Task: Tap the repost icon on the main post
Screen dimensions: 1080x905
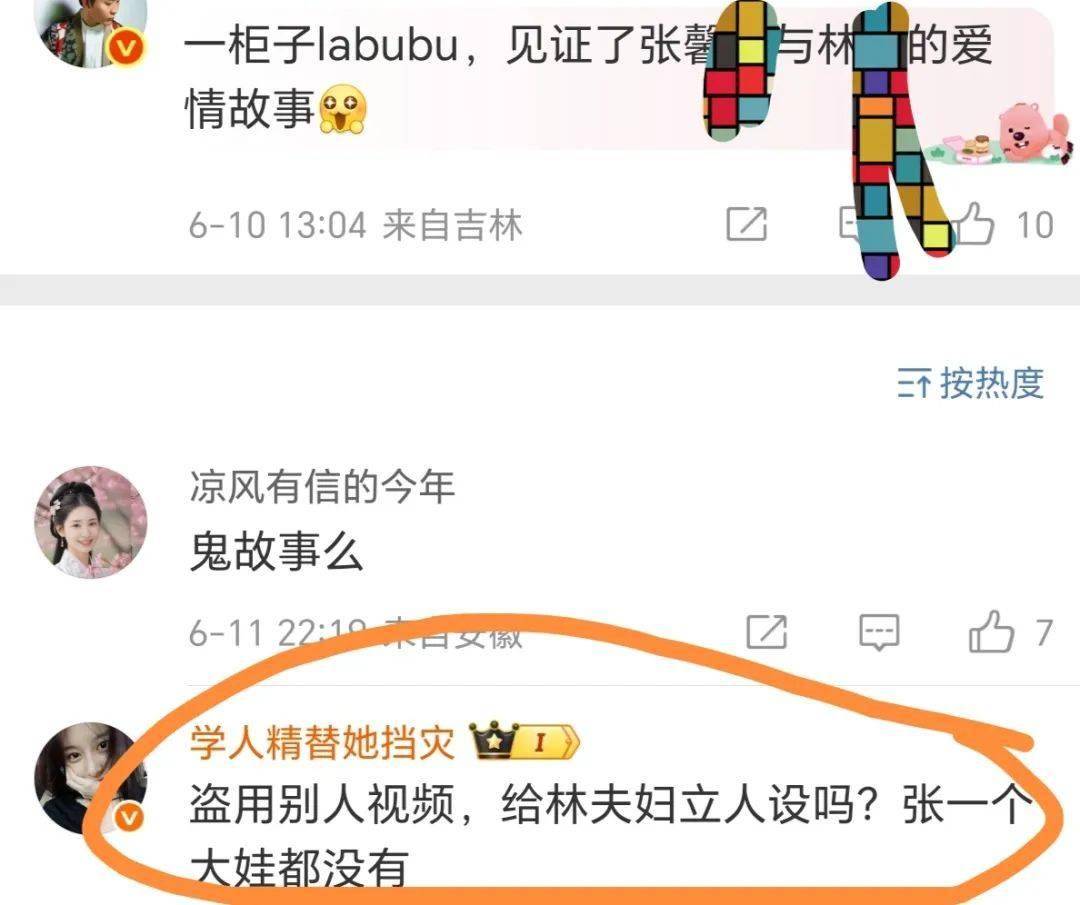Action: pos(747,224)
